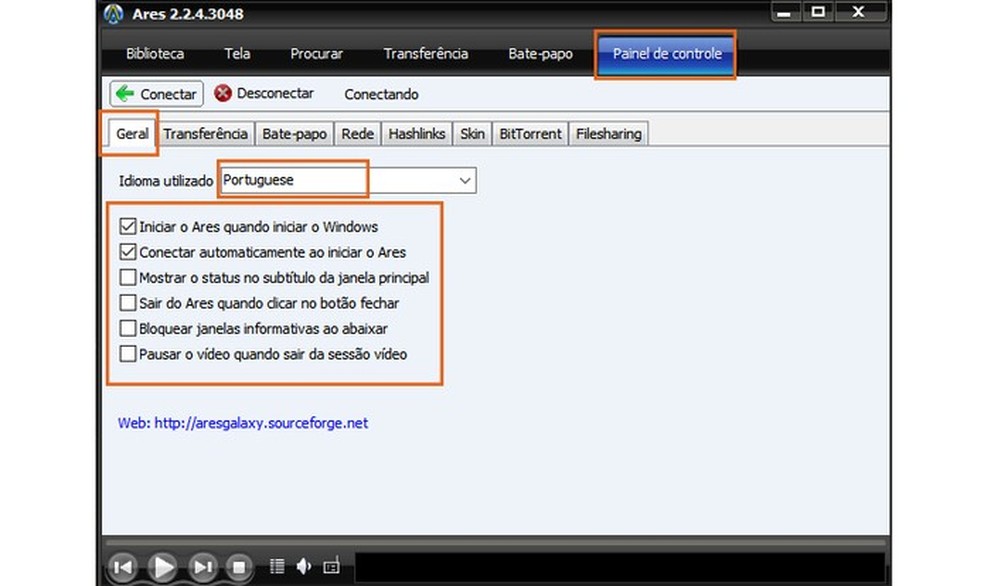The height and width of the screenshot is (586, 984).
Task: Check Pausar o vídeo quando sair da sessão
Action: point(128,354)
